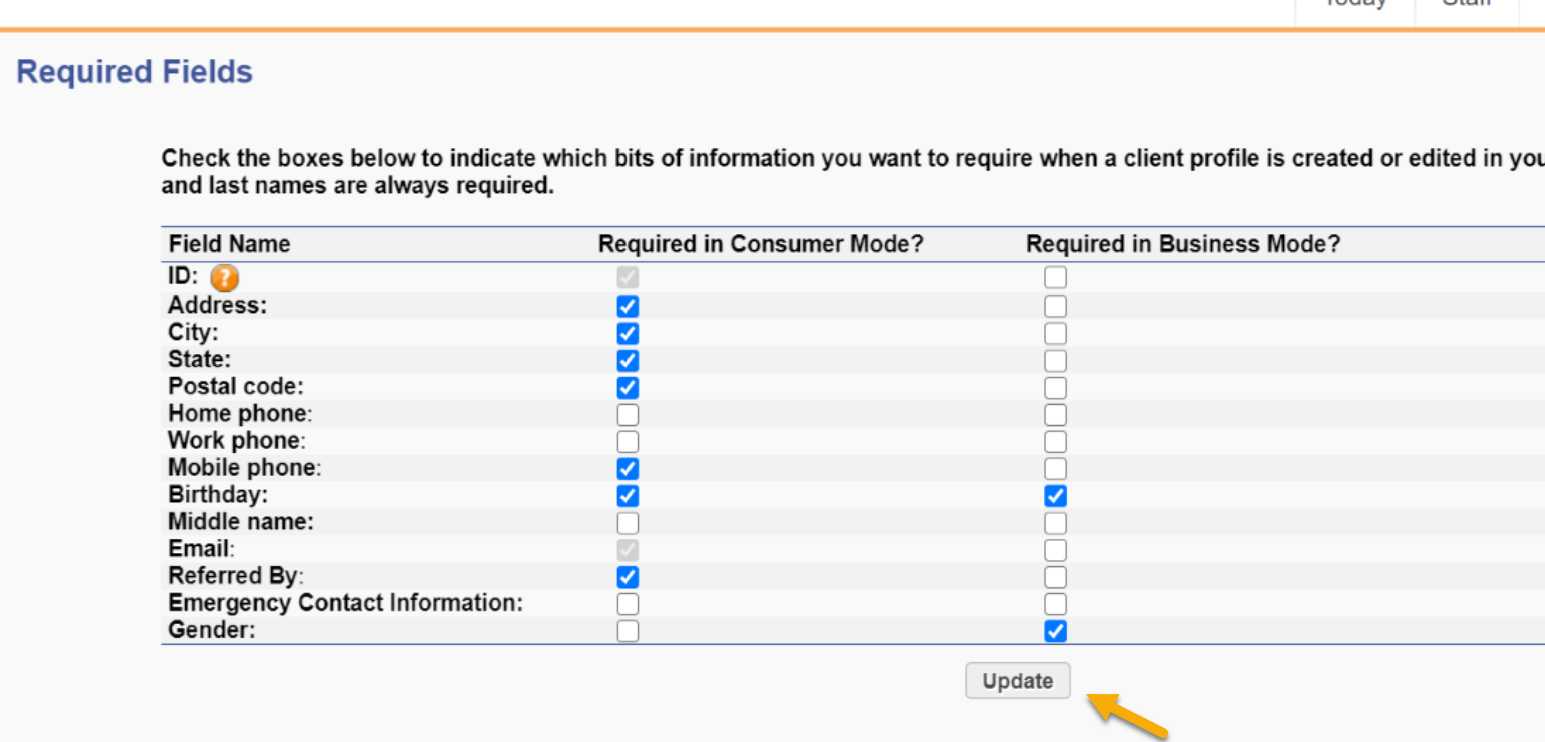This screenshot has height=742, width=1545.
Task: Click the Mobile phone label
Action: point(245,467)
